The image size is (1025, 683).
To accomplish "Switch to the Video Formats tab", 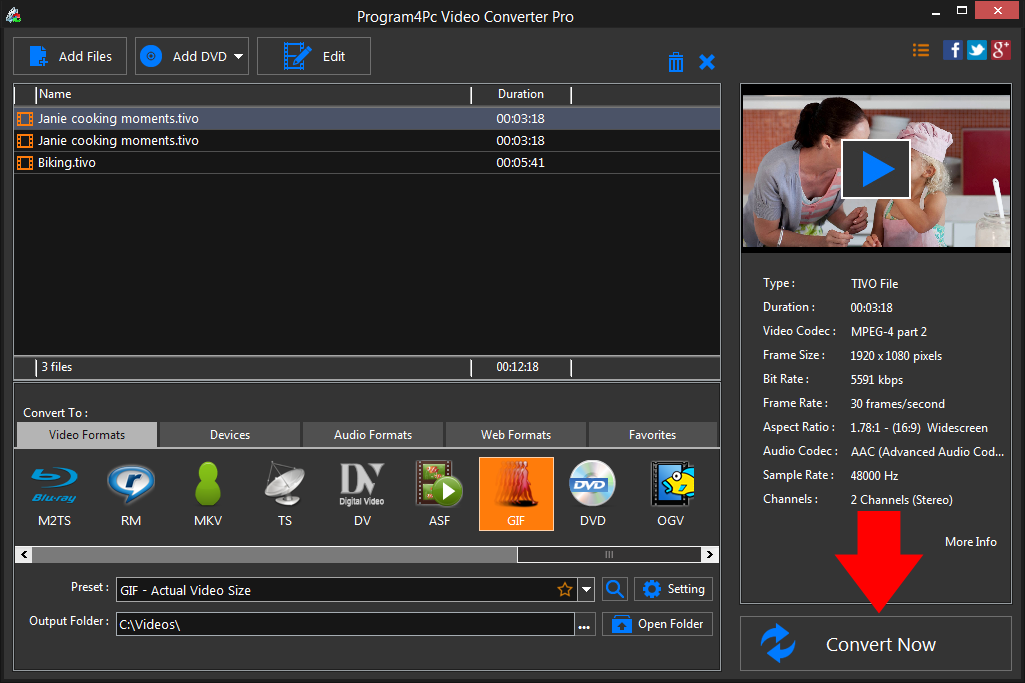I will pos(87,435).
